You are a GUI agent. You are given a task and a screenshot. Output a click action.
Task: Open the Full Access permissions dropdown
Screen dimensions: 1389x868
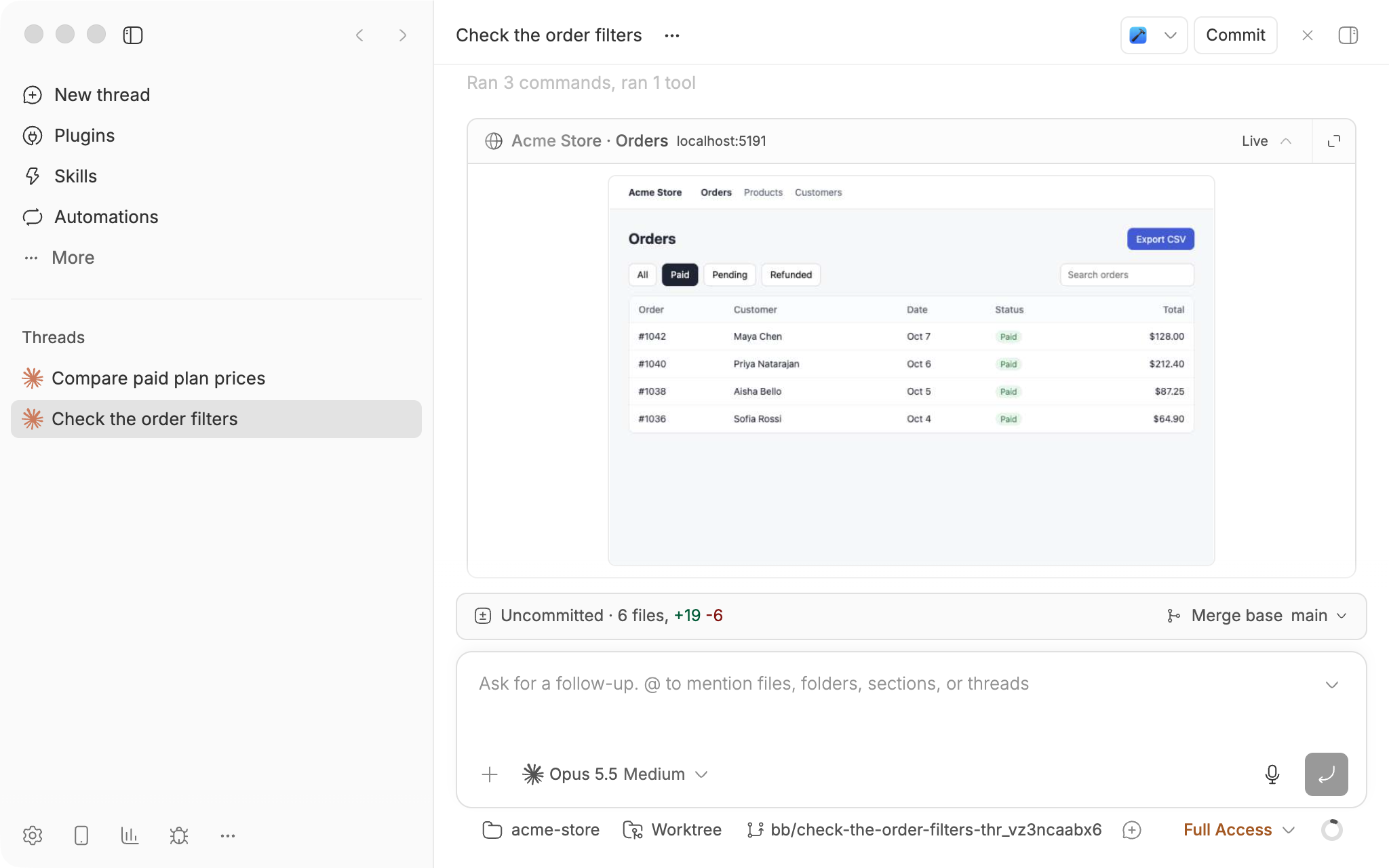click(1239, 830)
